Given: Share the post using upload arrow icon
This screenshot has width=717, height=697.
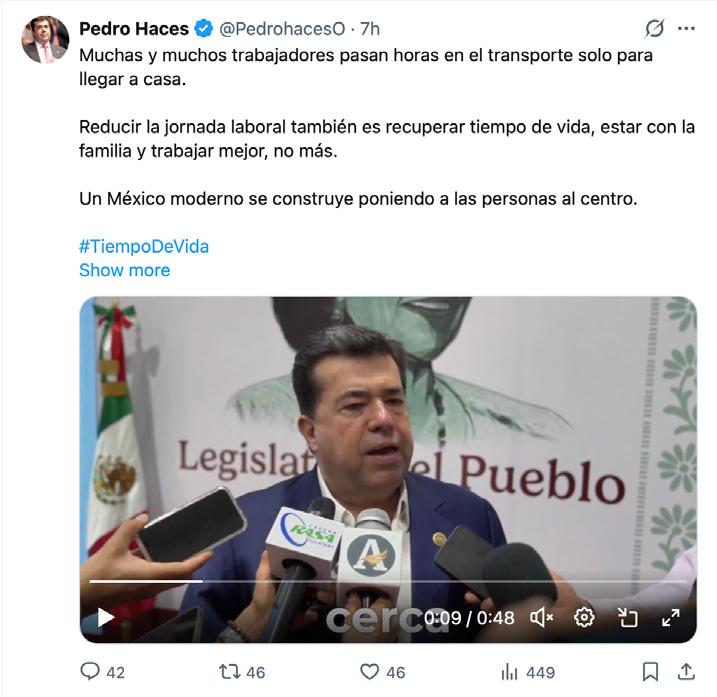Looking at the screenshot, I should [x=686, y=671].
